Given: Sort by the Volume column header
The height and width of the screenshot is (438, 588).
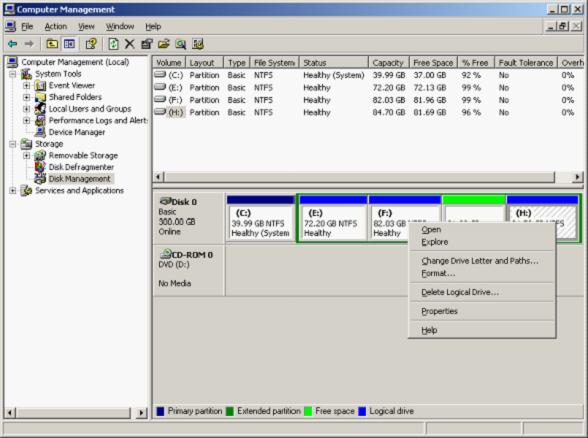Looking at the screenshot, I should (x=169, y=63).
